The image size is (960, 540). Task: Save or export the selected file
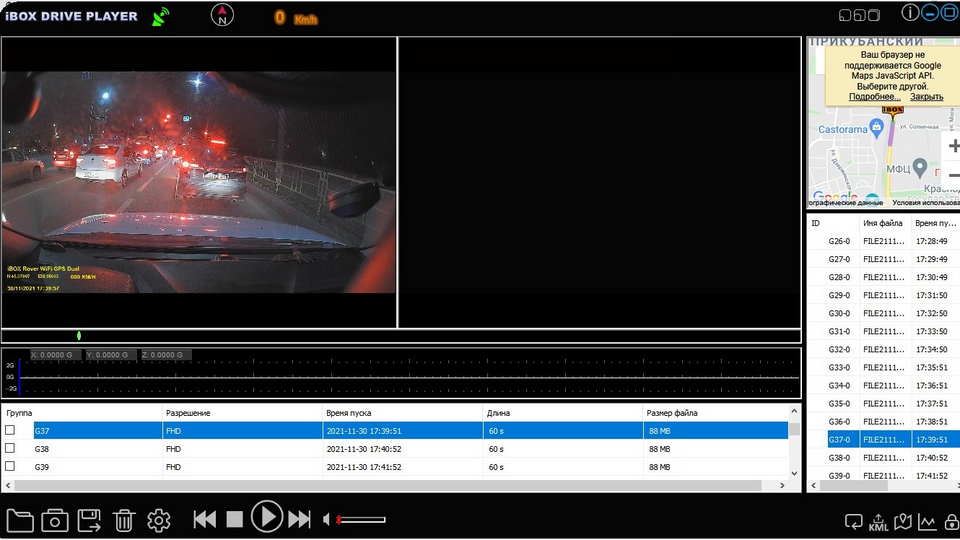(89, 520)
